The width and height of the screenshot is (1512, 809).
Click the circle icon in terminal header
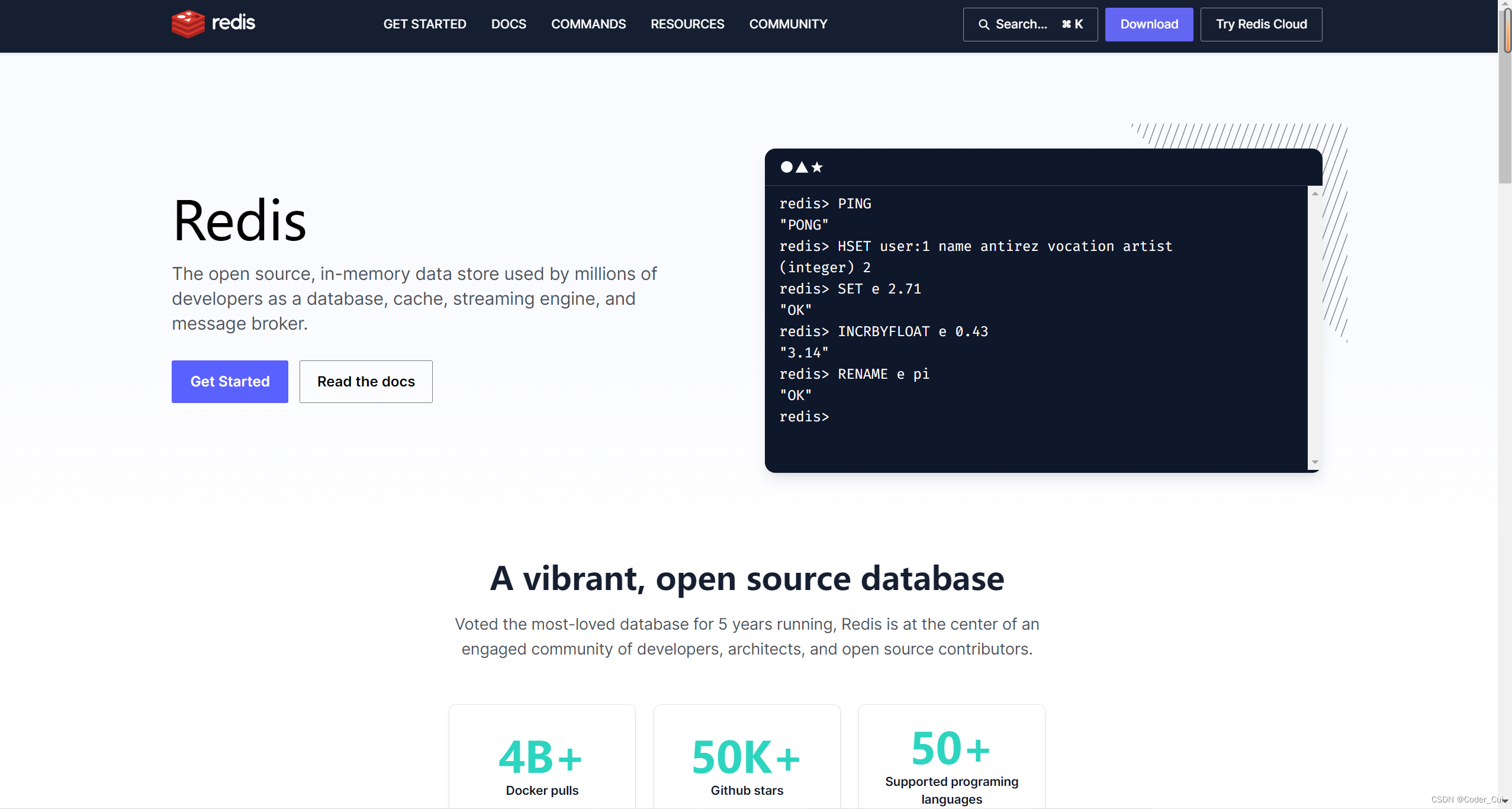[x=786, y=167]
